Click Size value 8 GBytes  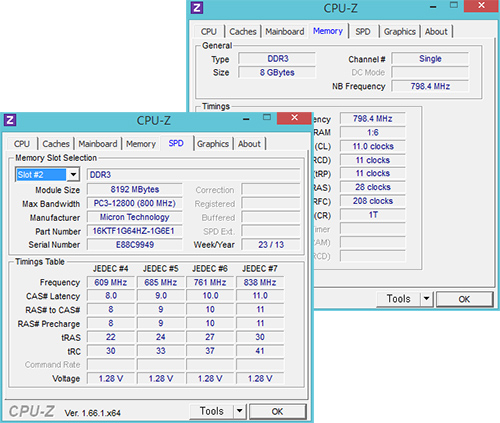[x=277, y=72]
